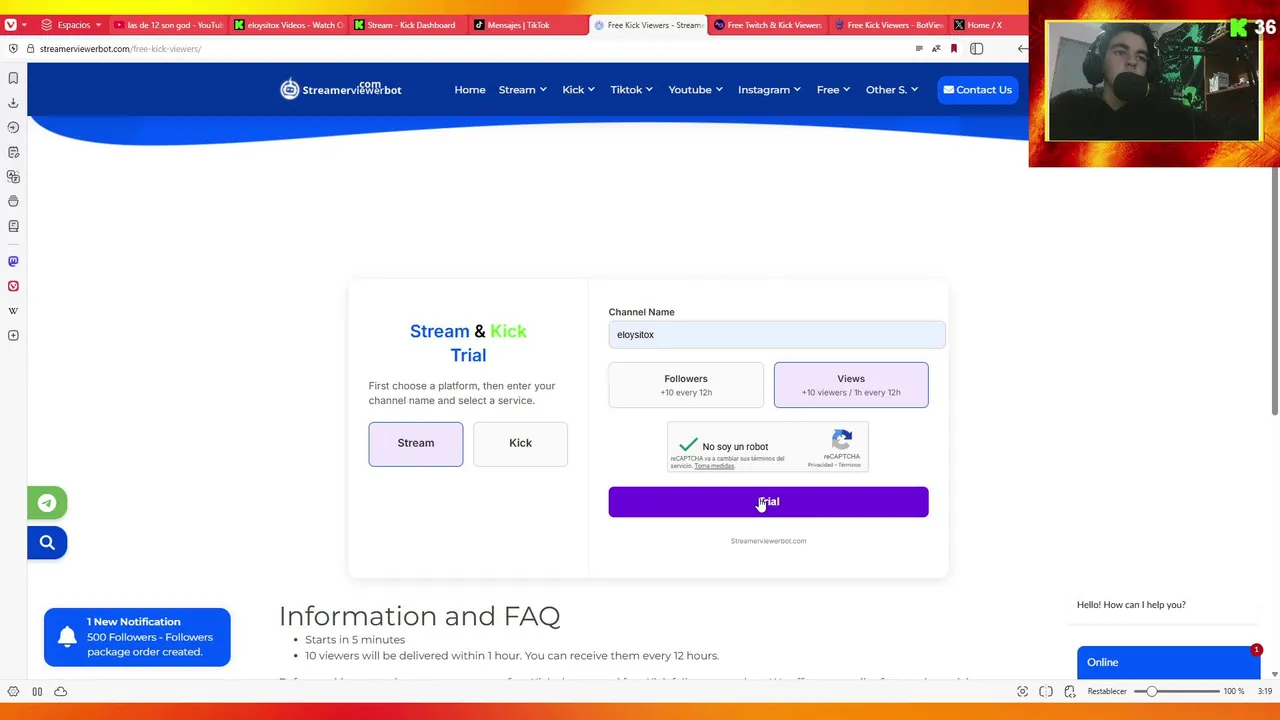Select the Views service option
Screen dimensions: 1280x720
(851, 385)
